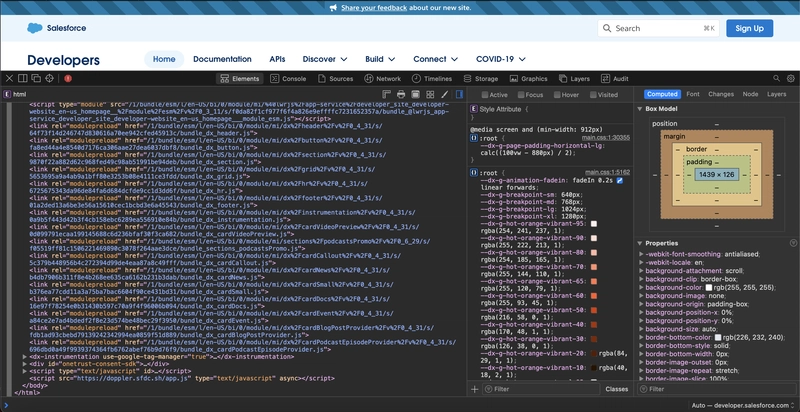Open the Storage tab in the inspector
This screenshot has height=412, width=800.
[480, 78]
